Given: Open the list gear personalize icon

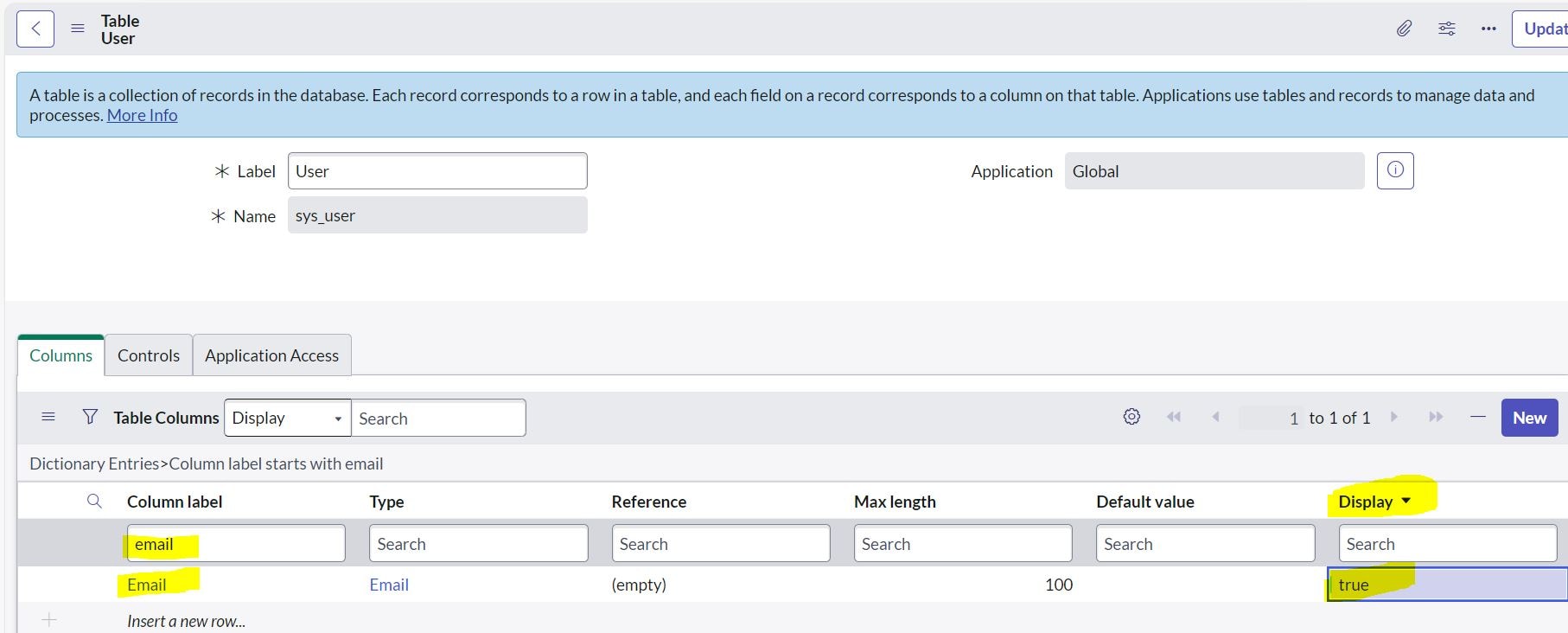Looking at the screenshot, I should (x=1131, y=417).
